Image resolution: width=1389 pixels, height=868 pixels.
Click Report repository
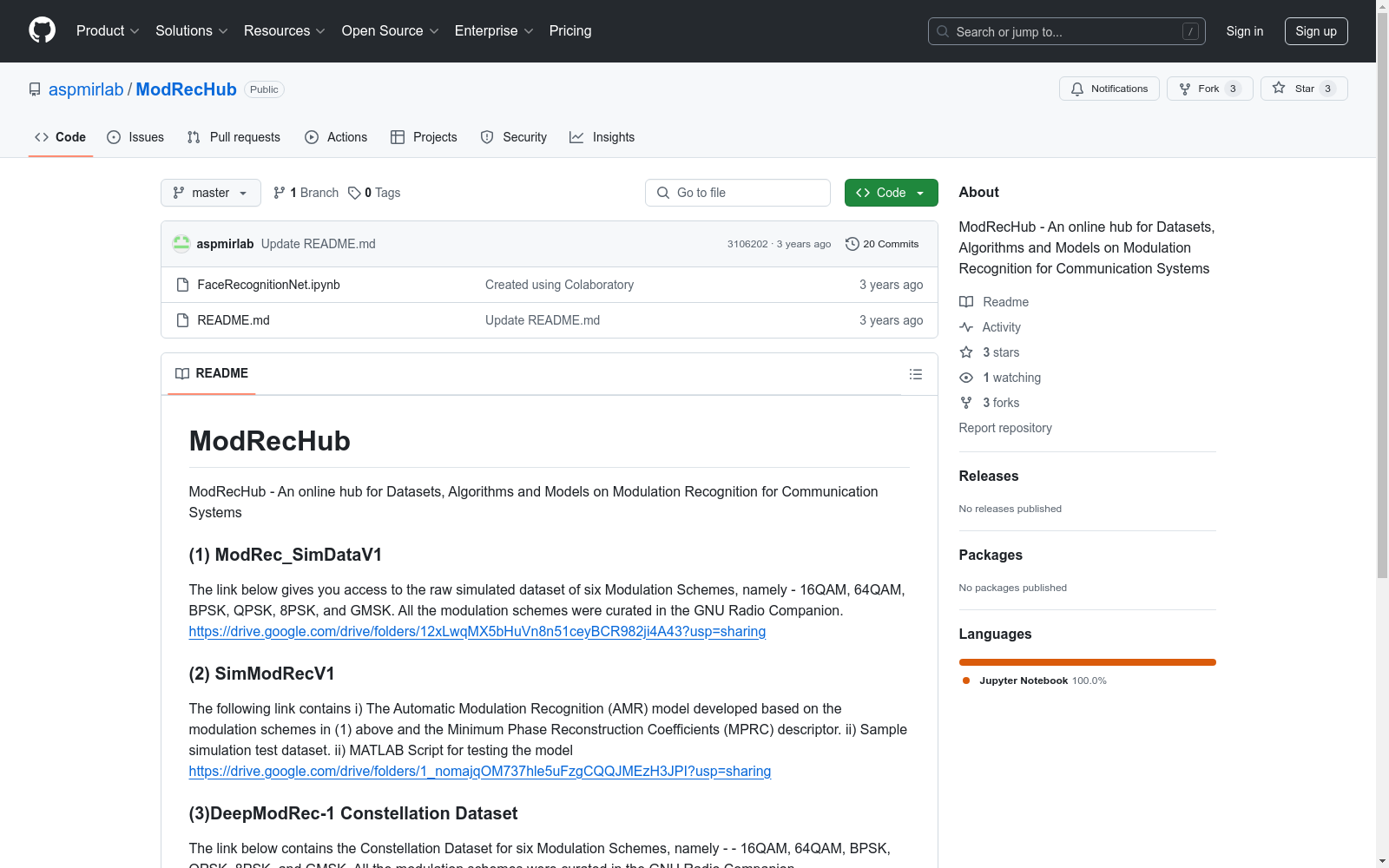coord(1005,428)
